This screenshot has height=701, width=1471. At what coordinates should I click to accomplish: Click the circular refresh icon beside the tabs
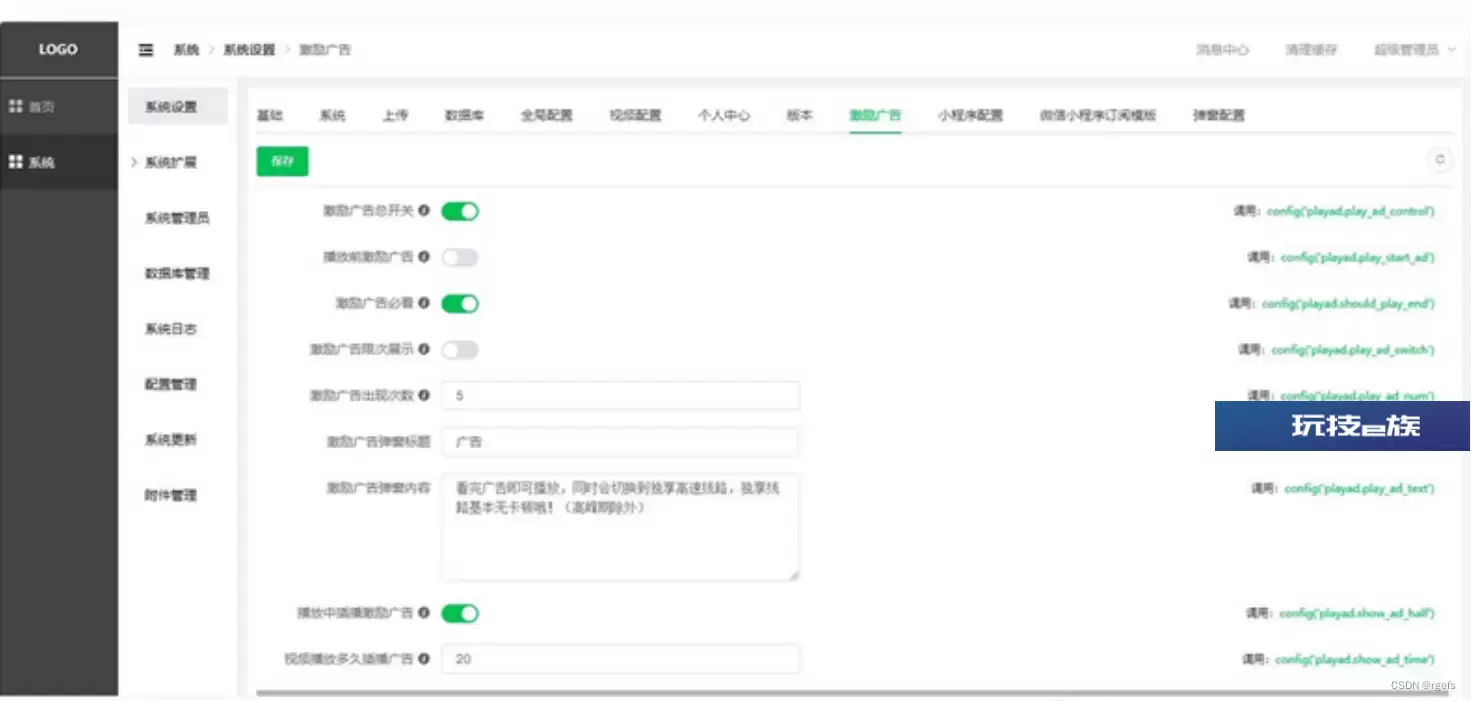coord(1440,160)
